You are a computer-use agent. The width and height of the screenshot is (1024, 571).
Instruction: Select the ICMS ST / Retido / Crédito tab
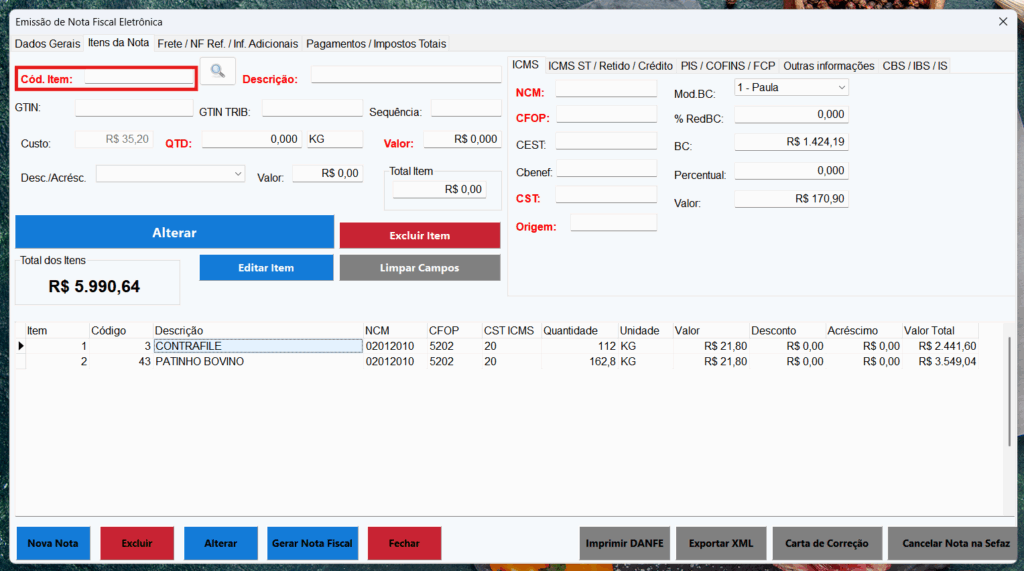point(610,66)
